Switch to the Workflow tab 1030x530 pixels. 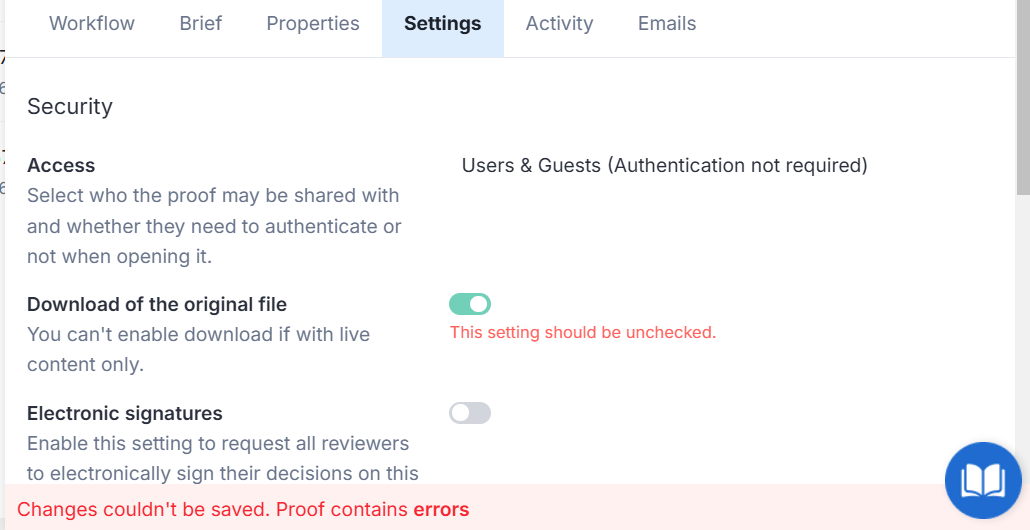click(92, 24)
